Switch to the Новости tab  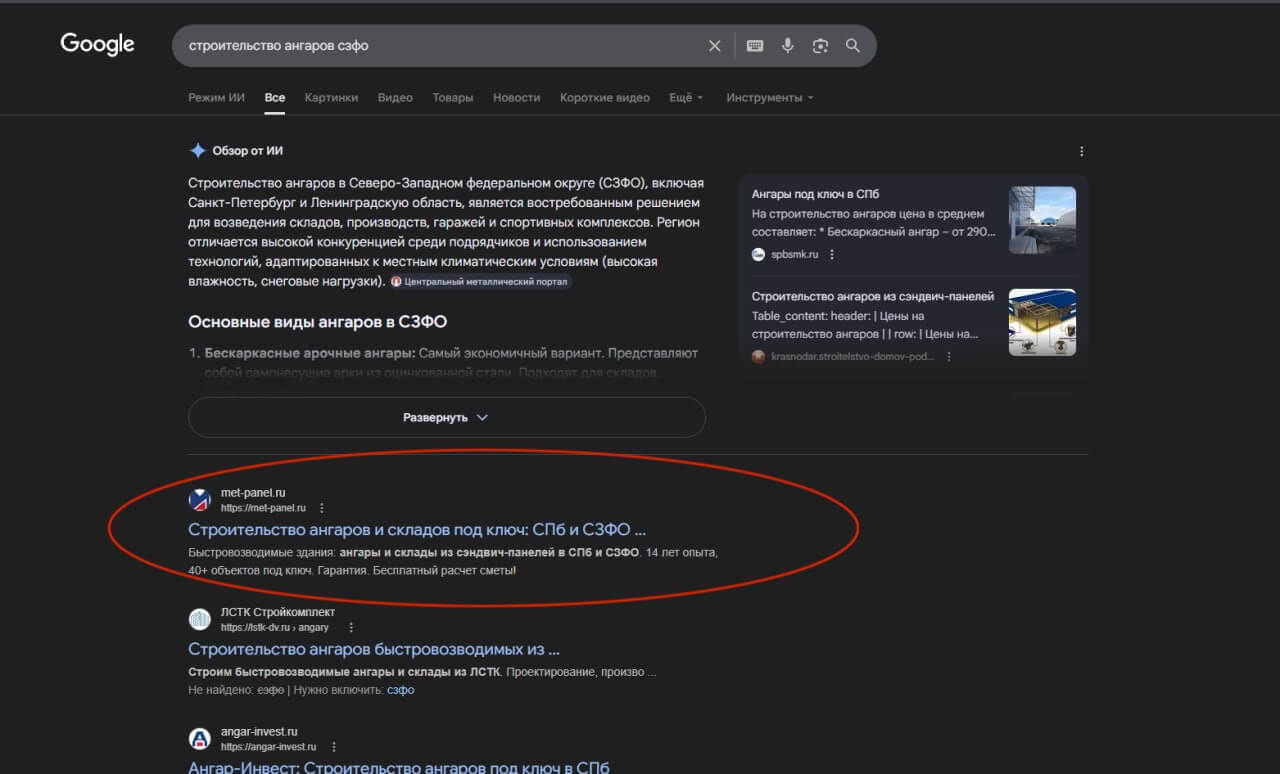coord(516,97)
